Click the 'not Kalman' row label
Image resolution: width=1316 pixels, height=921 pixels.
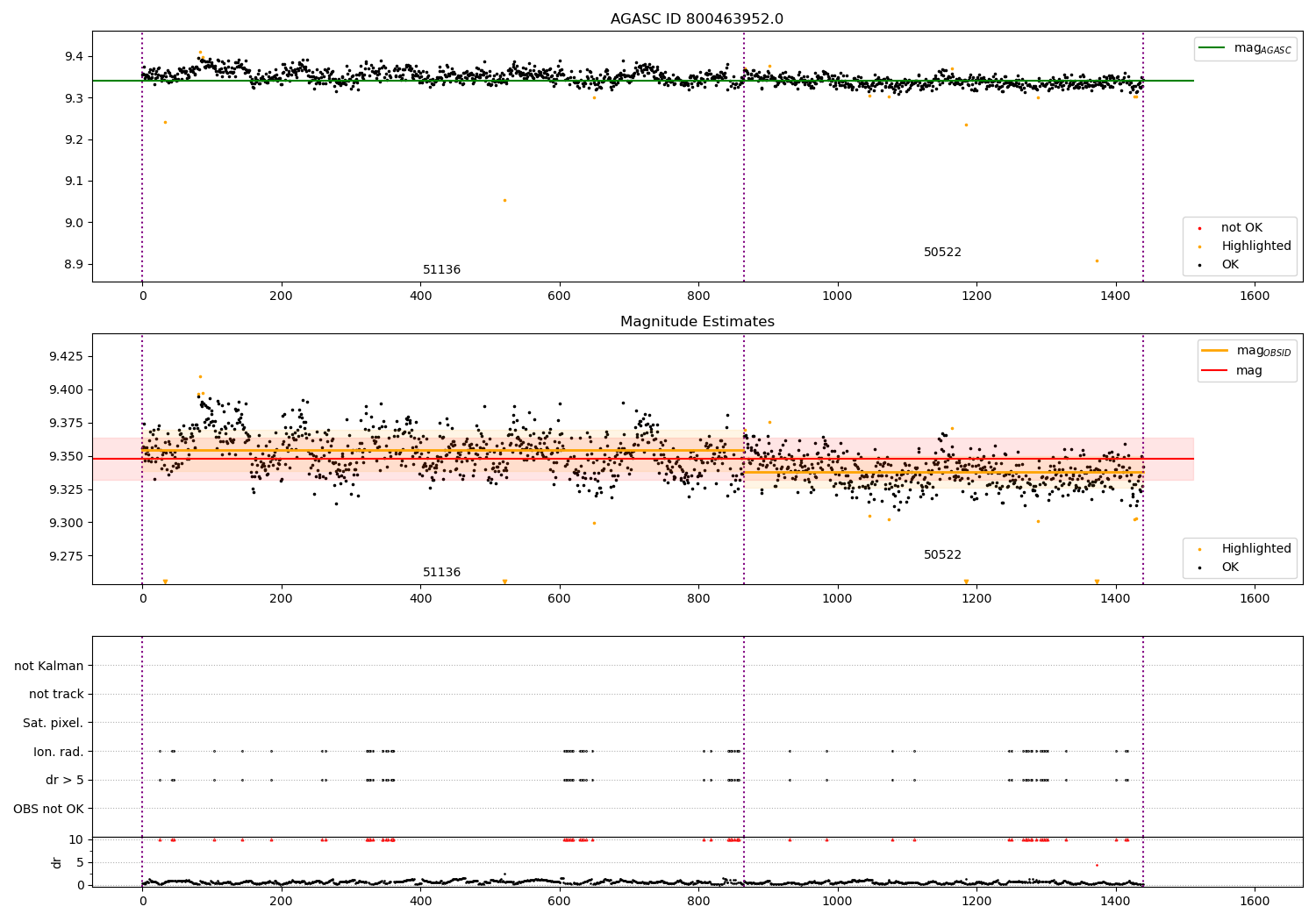(49, 666)
